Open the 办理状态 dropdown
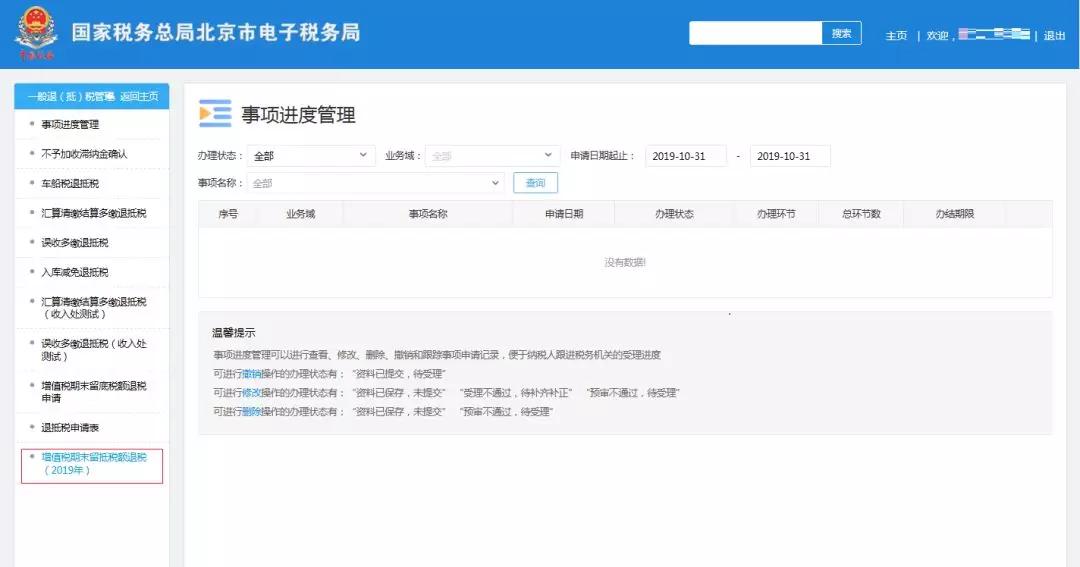Screen dimensions: 1080x567 coord(311,156)
